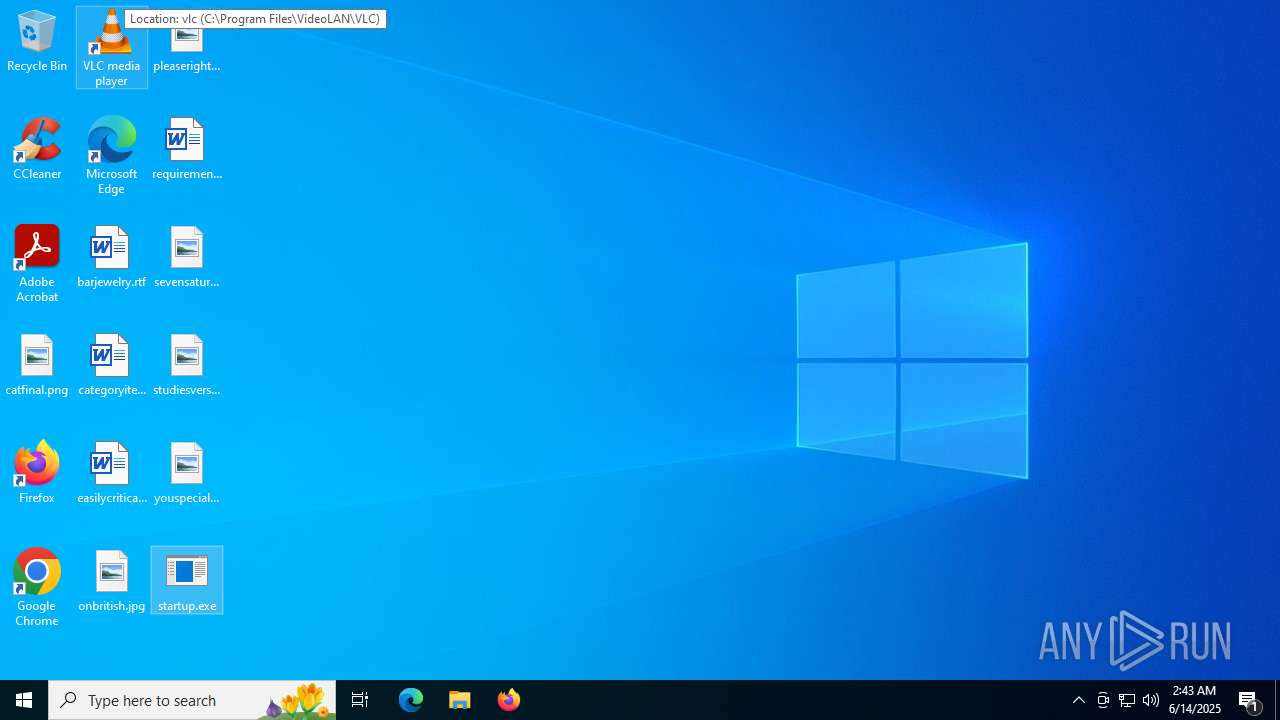
Task: Select the sevensatur... image file icon
Action: pos(187,258)
